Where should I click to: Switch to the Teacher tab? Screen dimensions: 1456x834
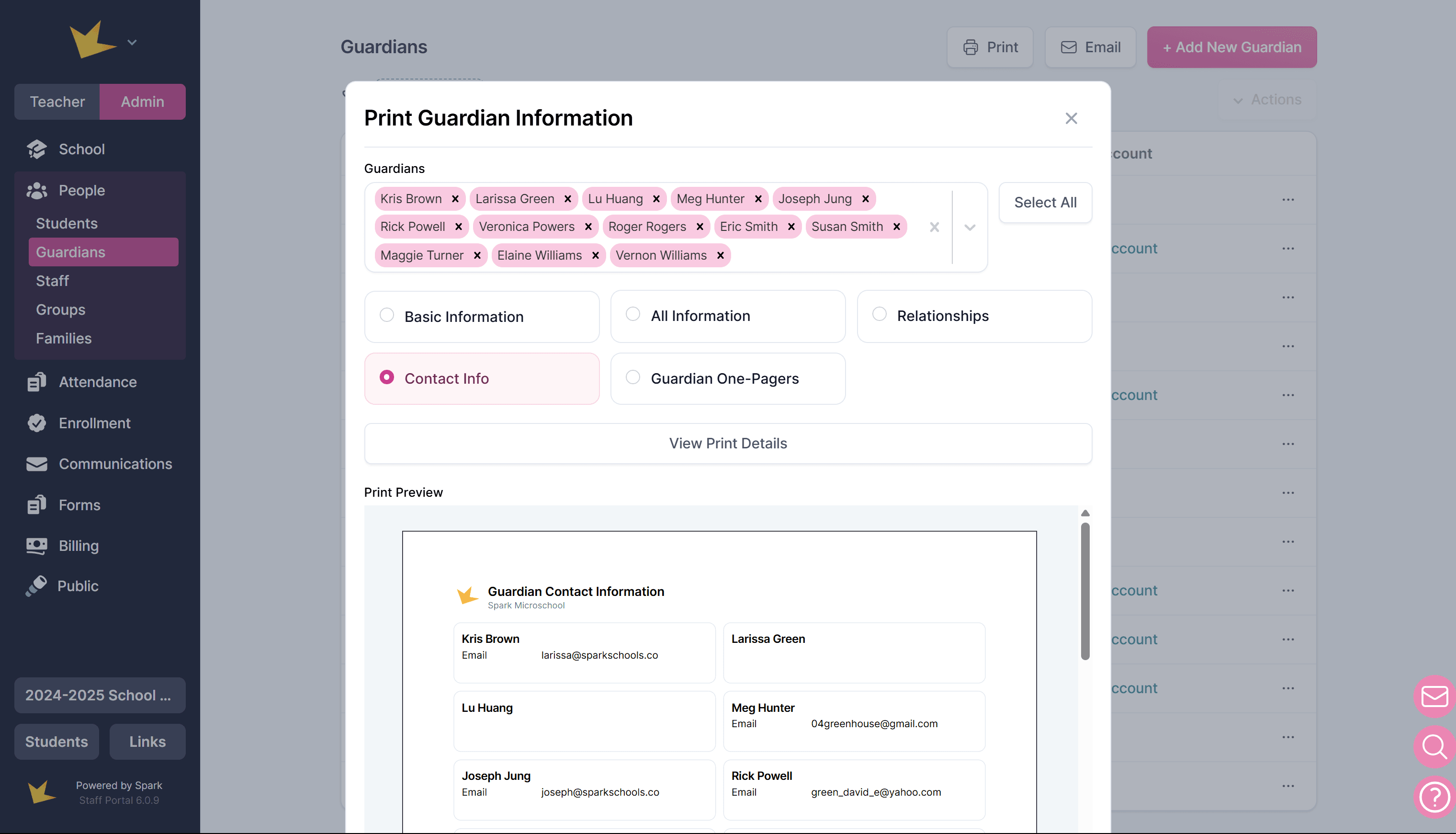point(57,102)
